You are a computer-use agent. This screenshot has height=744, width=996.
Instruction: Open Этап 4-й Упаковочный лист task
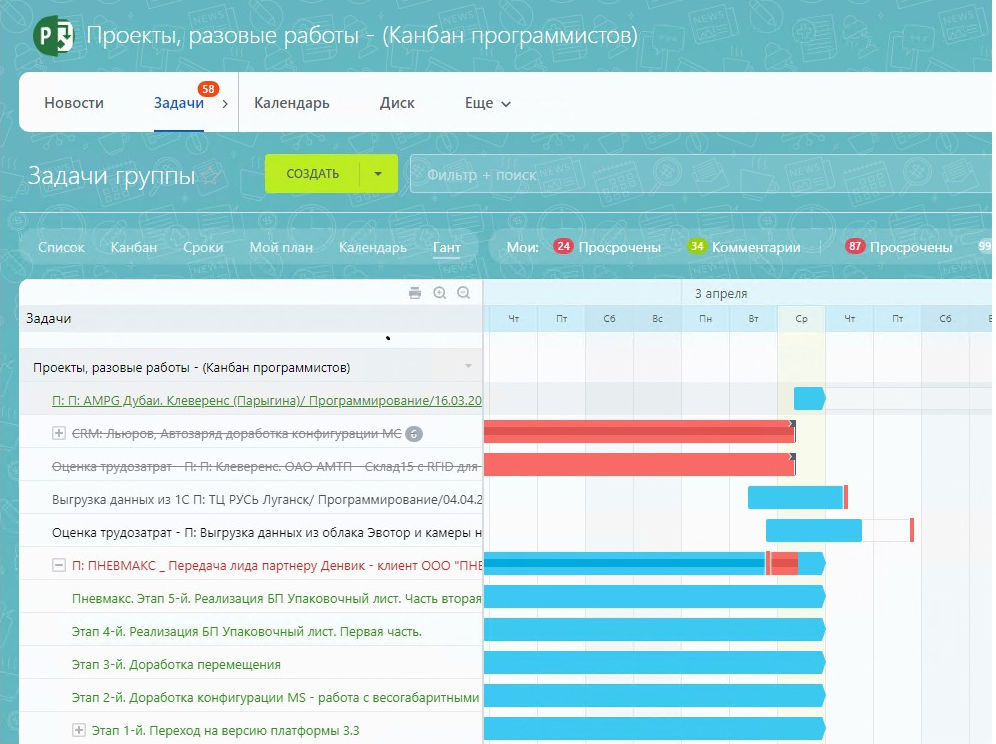pyautogui.click(x=247, y=632)
